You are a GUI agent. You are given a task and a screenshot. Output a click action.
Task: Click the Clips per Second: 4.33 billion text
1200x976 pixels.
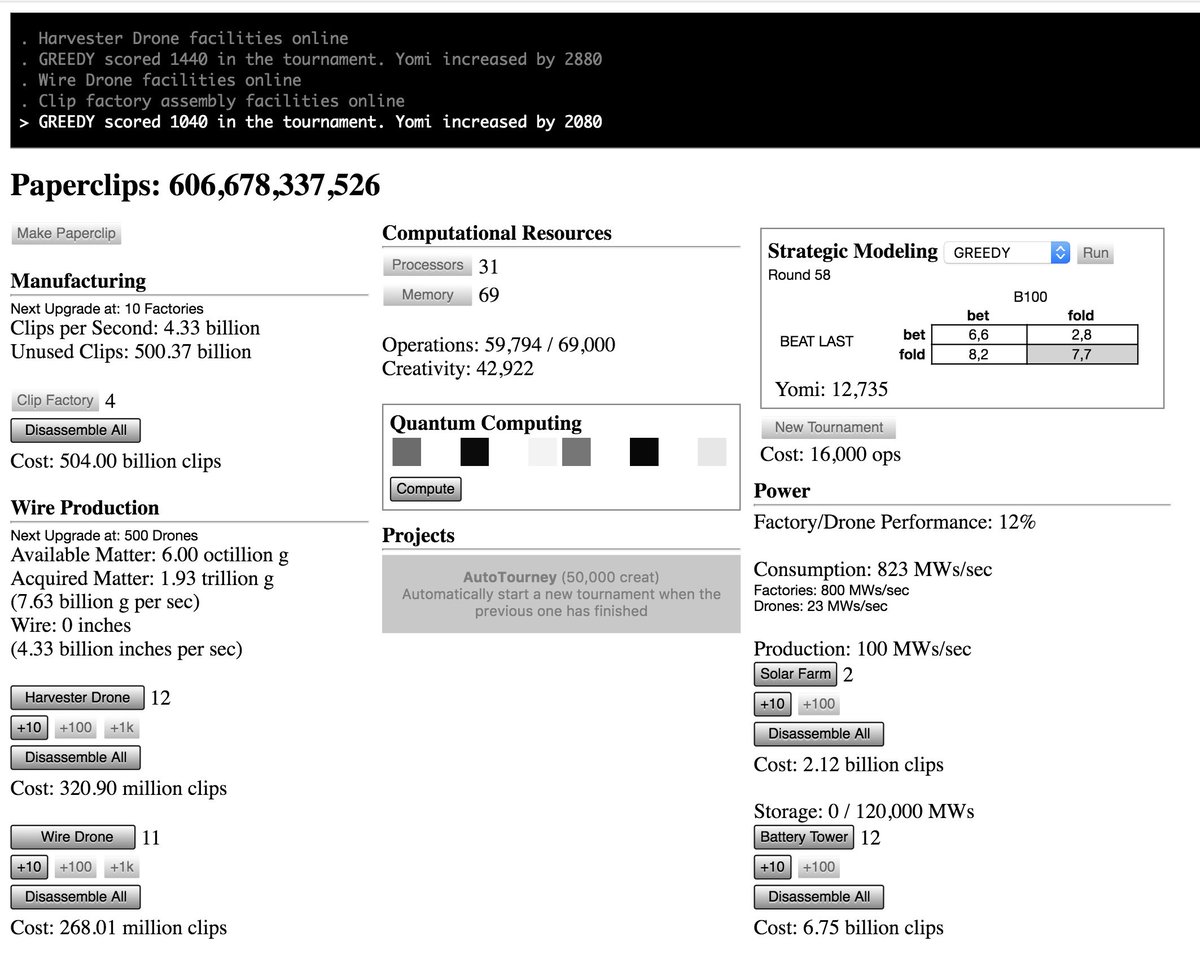(135, 328)
